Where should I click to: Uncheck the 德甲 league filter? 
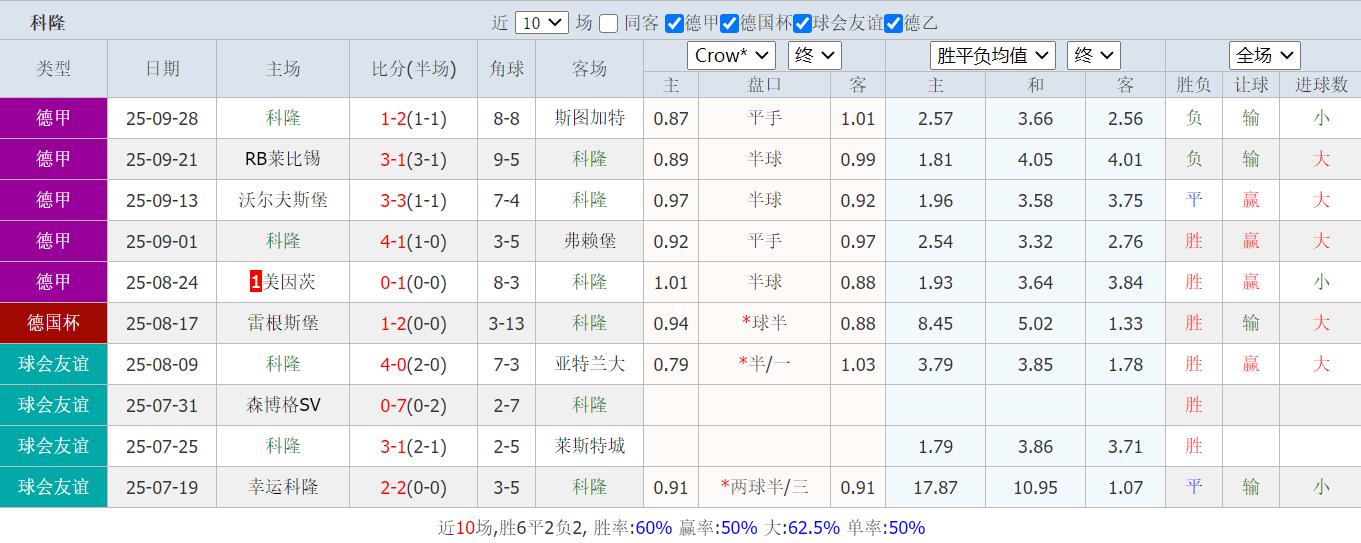[x=674, y=23]
